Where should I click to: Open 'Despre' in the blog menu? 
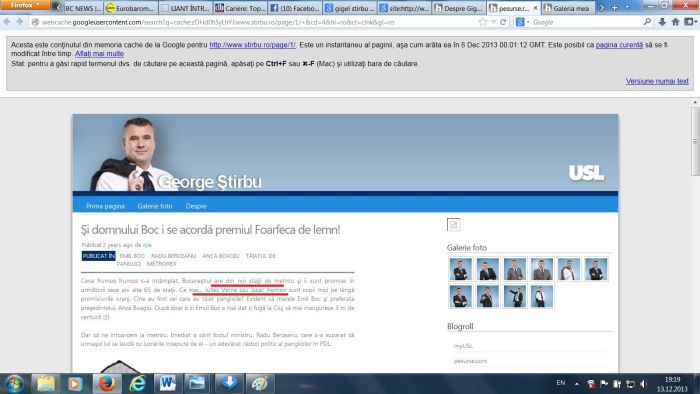(x=196, y=206)
